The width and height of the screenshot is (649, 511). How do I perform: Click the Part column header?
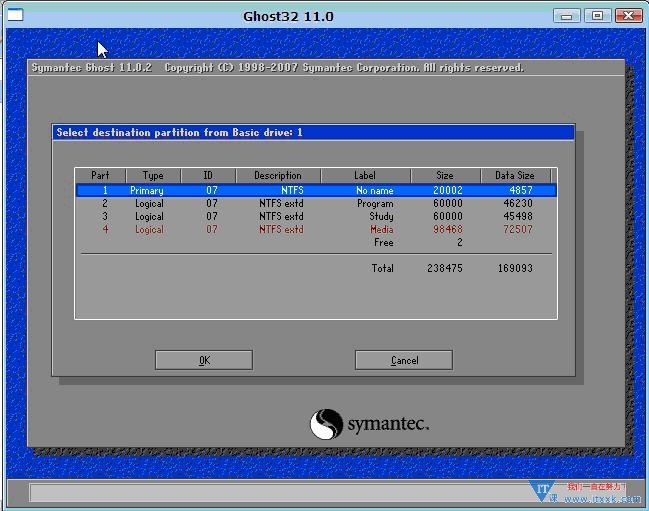[101, 175]
